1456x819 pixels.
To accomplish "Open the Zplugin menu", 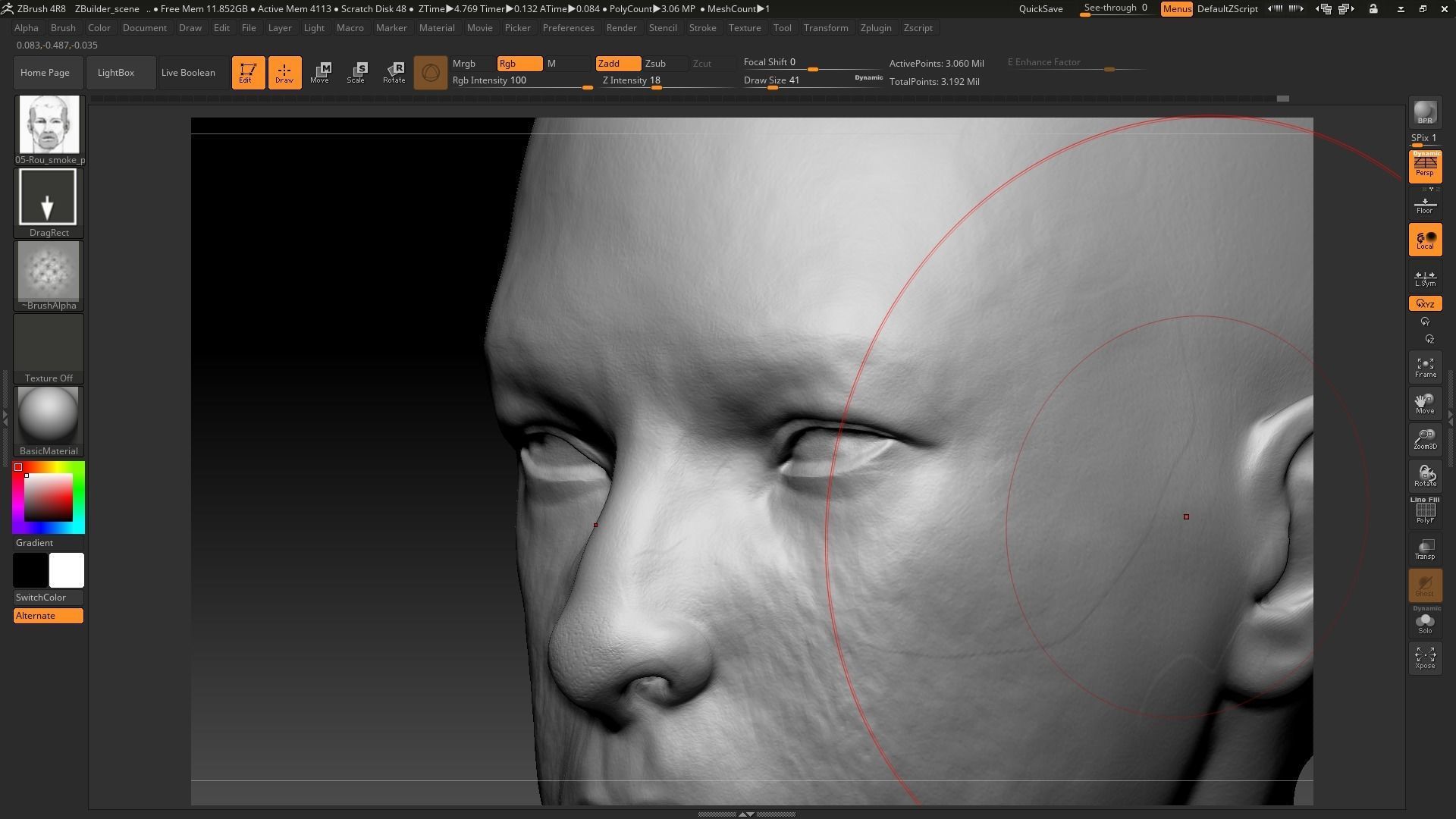I will click(x=875, y=28).
